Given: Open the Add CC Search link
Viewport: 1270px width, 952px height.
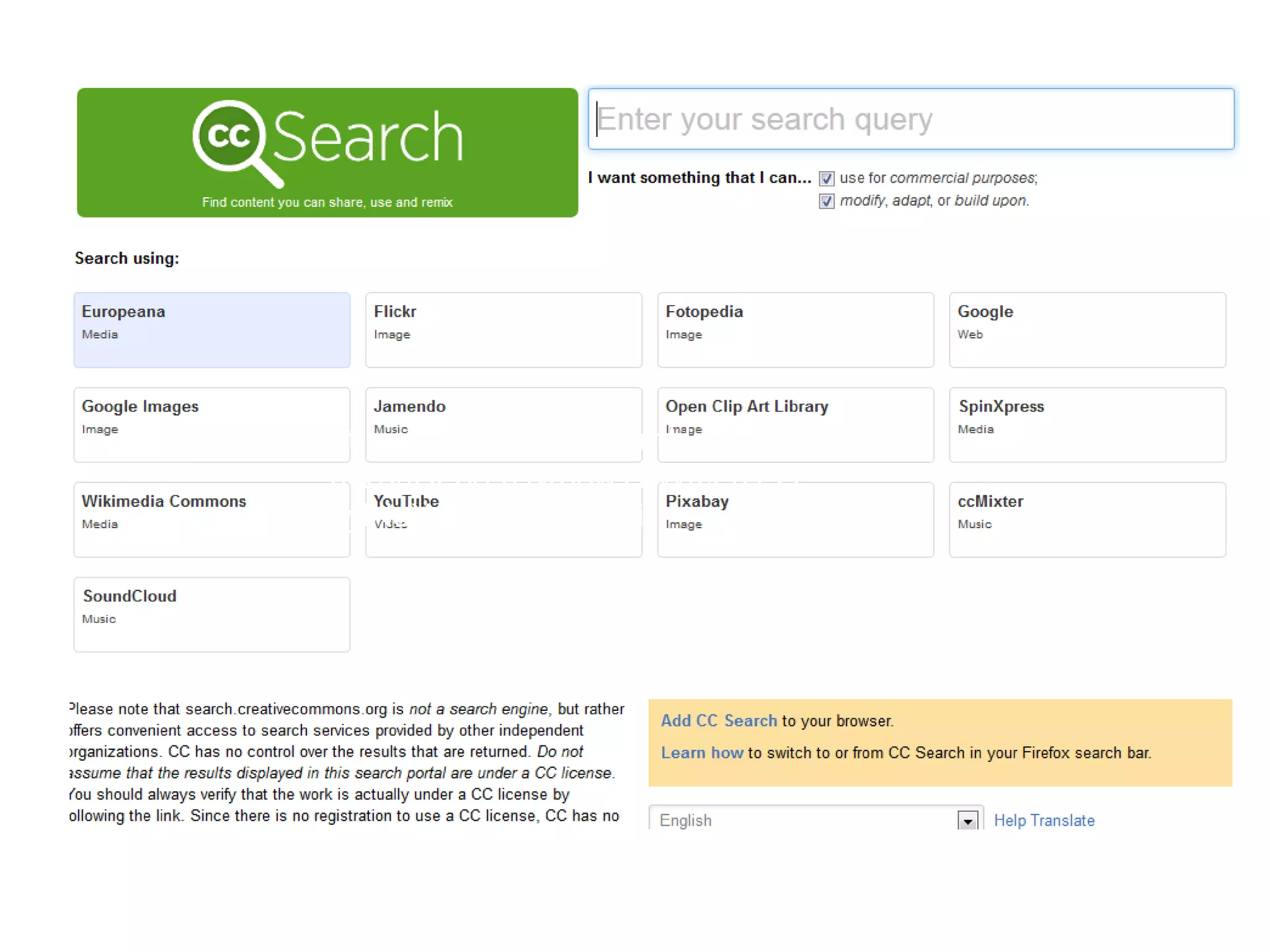Looking at the screenshot, I should (x=718, y=721).
